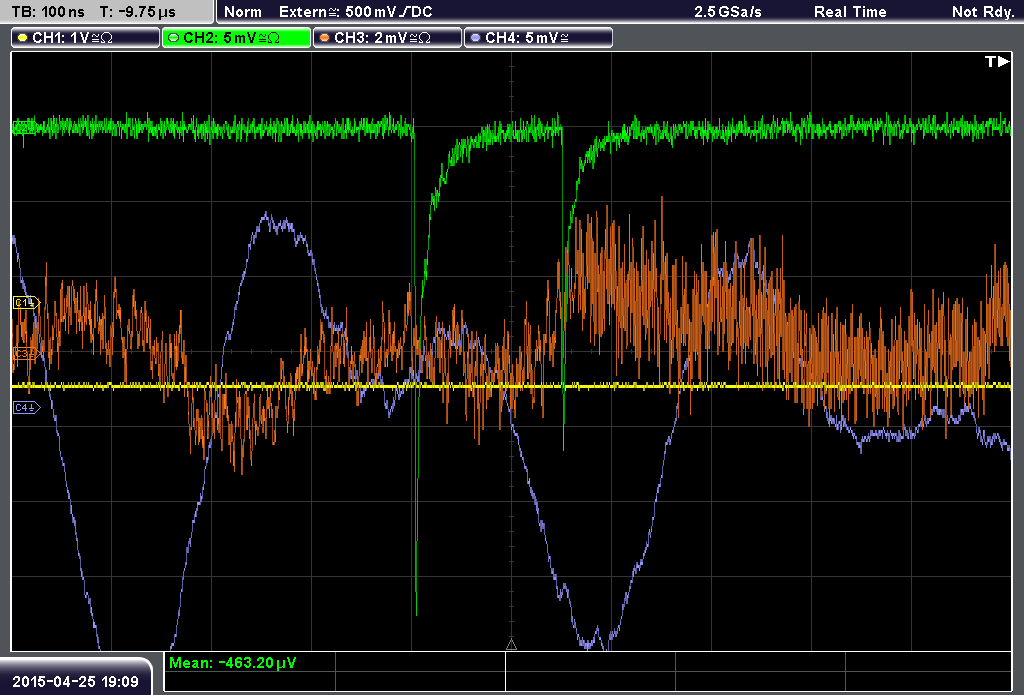Viewport: 1024px width, 695px height.
Task: Click the Not Rdy. status indicator
Action: pyautogui.click(x=983, y=12)
